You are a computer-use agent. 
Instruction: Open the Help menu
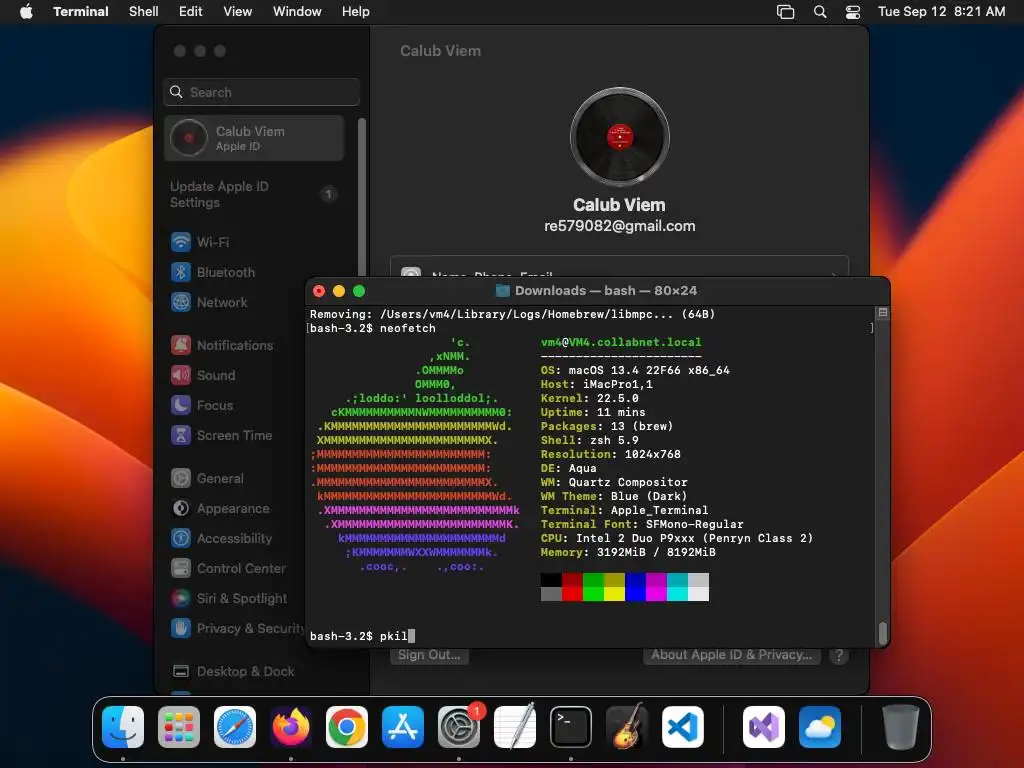click(x=356, y=11)
